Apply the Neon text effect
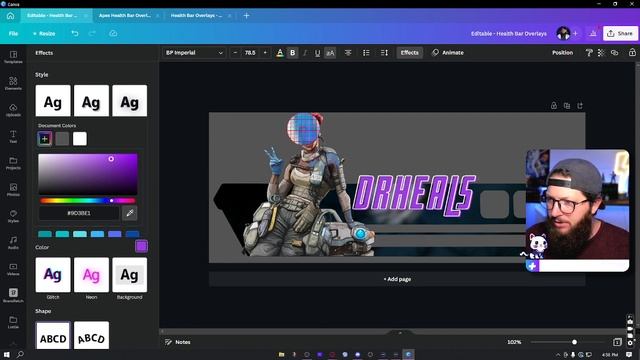Viewport: 640px width, 360px height. (x=91, y=275)
